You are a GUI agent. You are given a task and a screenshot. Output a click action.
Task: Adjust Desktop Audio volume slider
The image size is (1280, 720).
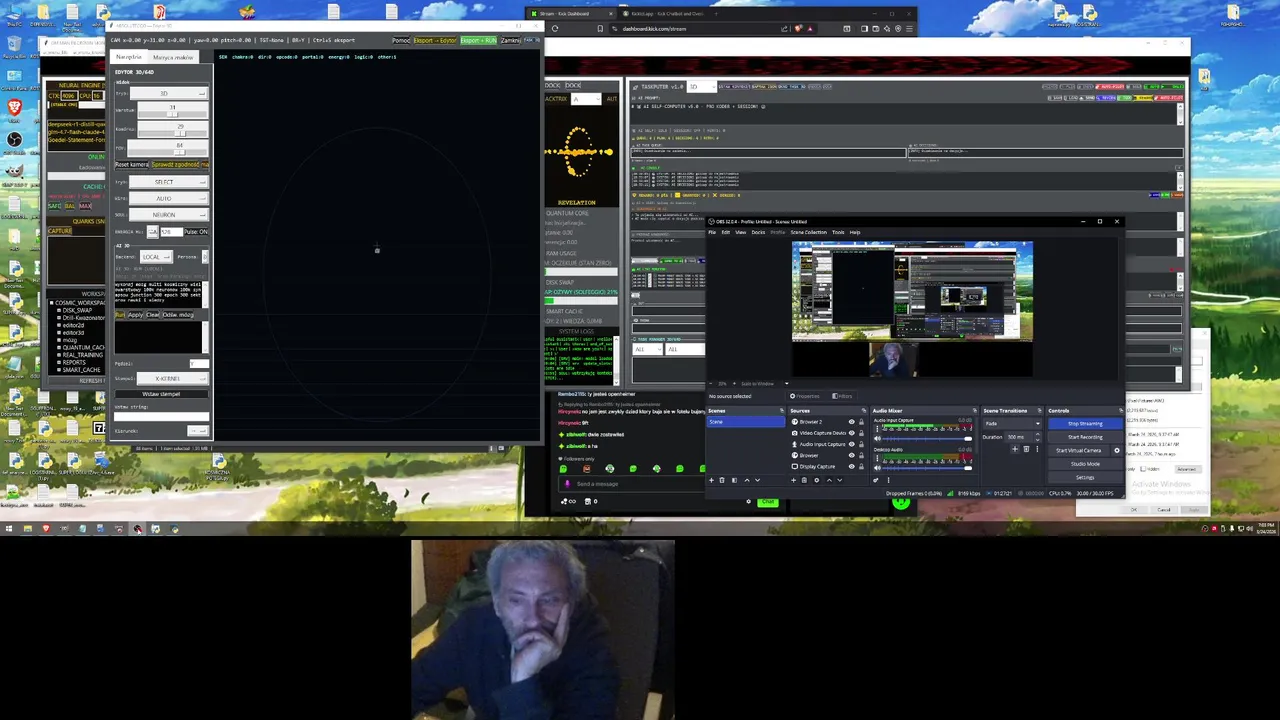coord(927,468)
